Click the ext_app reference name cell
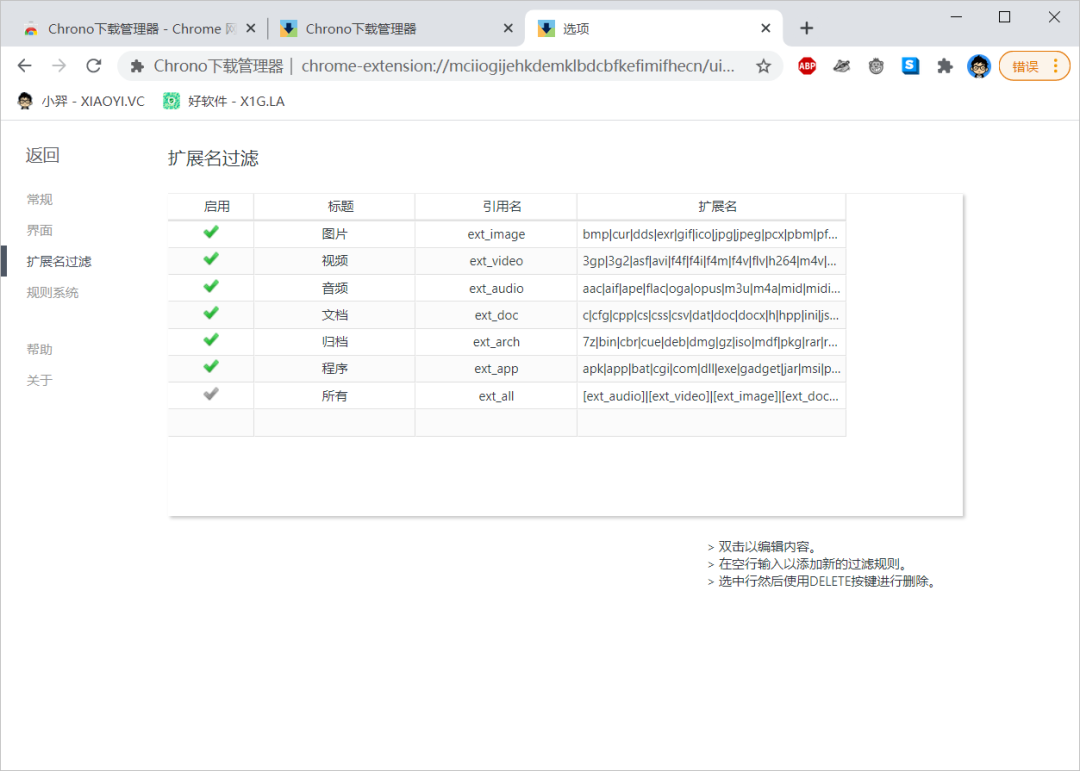The image size is (1080, 771). click(x=496, y=369)
